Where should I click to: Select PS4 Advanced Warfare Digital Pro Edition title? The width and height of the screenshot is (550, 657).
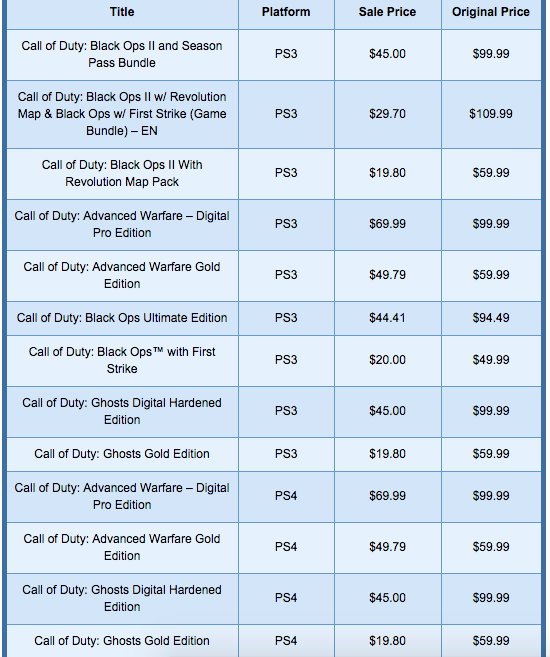[122, 496]
